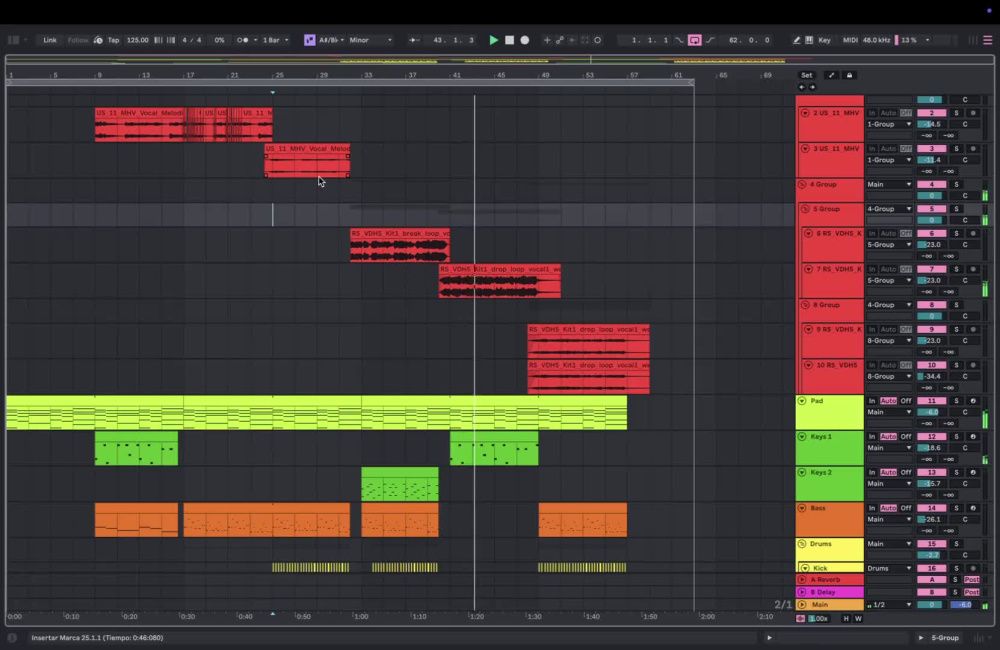This screenshot has width=1000, height=650.
Task: Click the lock envelopes icon
Action: click(x=849, y=75)
